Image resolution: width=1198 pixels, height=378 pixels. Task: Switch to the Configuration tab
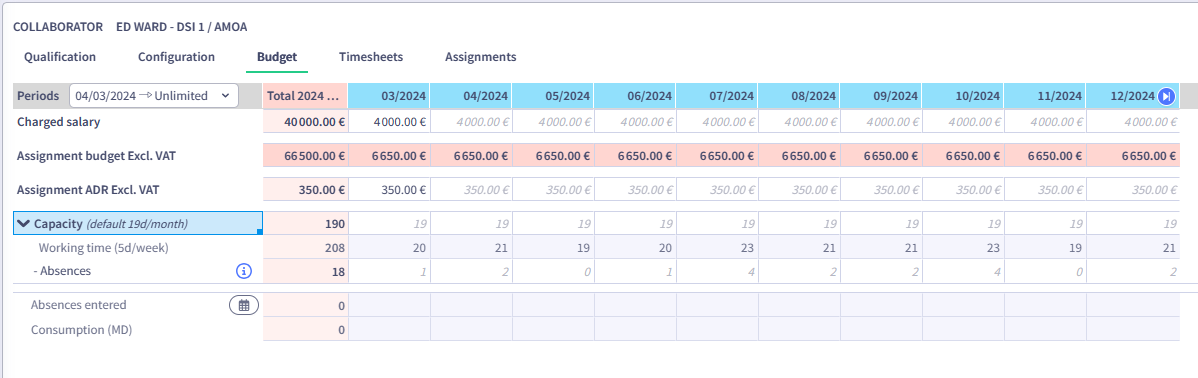pyautogui.click(x=176, y=57)
